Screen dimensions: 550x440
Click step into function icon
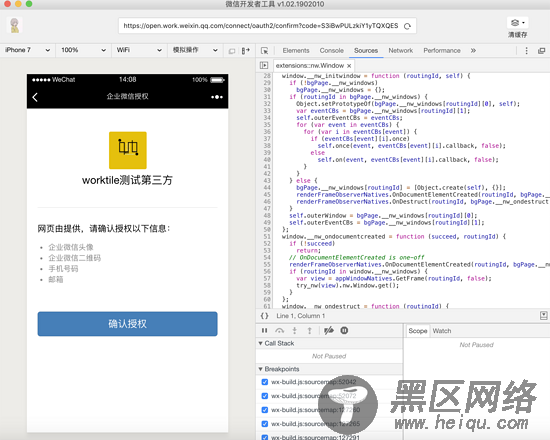tap(295, 330)
